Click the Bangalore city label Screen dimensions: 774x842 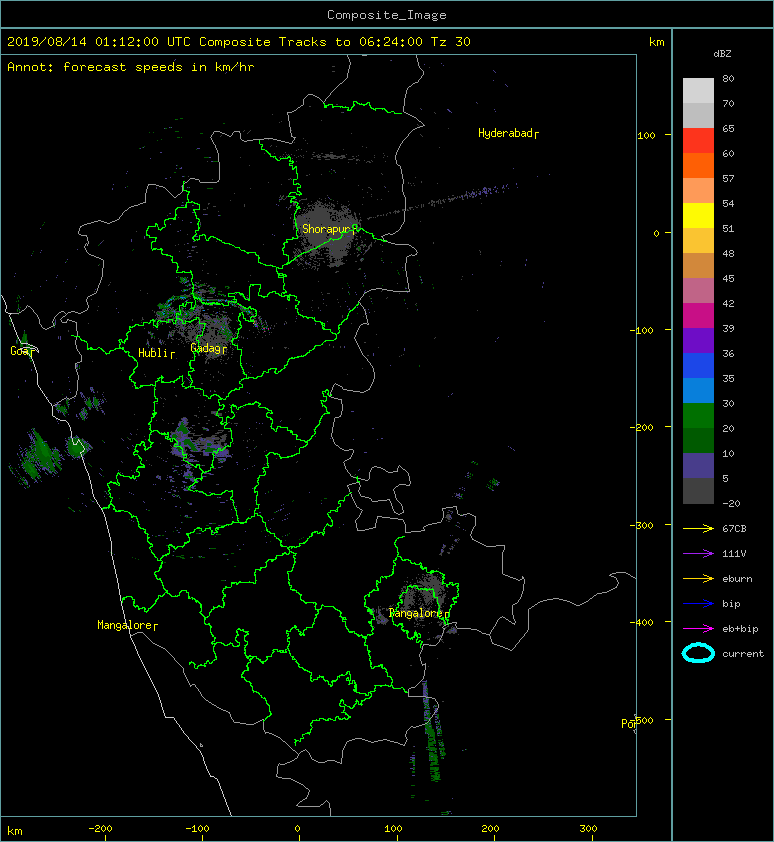click(419, 613)
